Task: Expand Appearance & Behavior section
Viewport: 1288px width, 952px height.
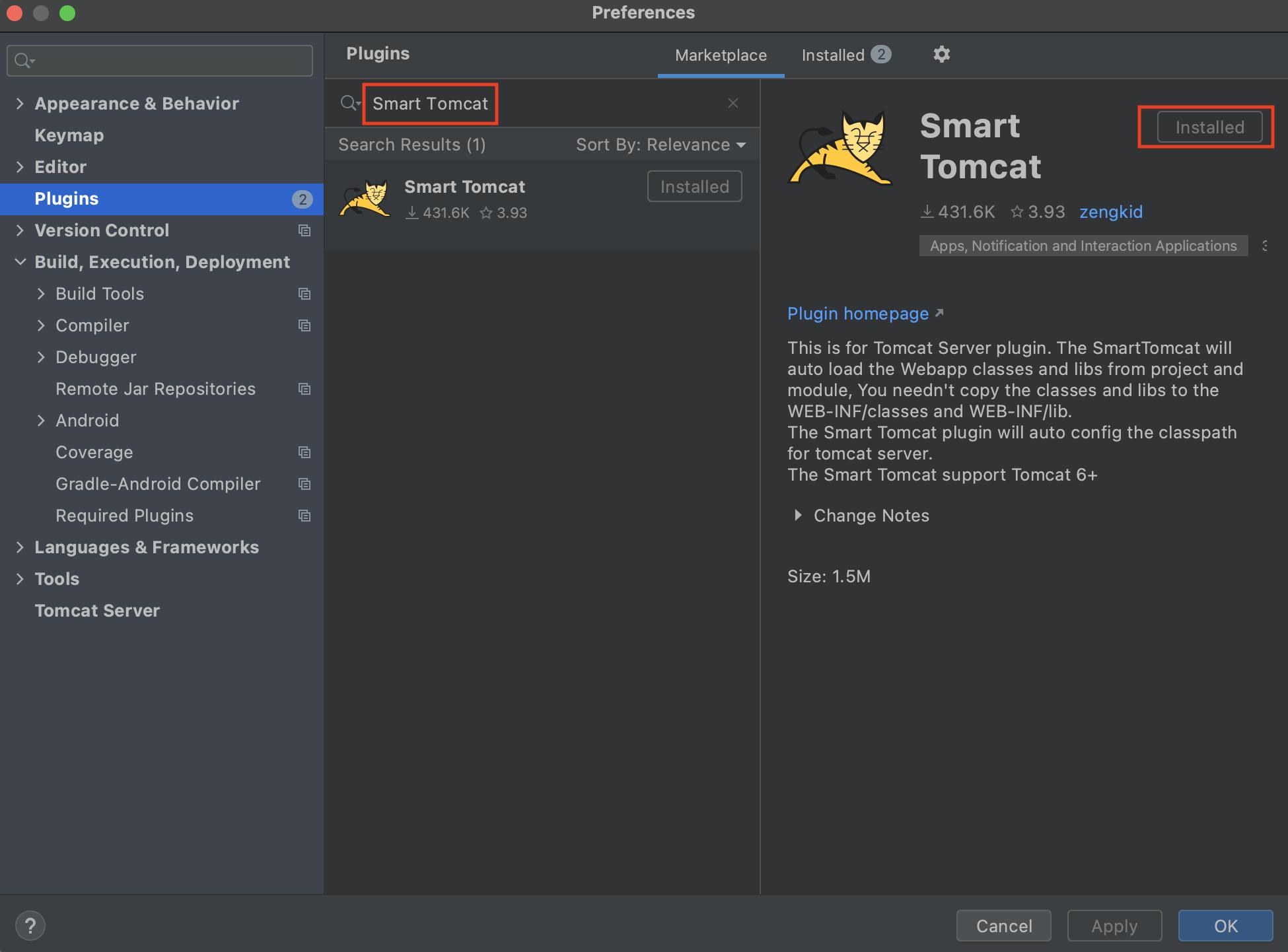Action: (20, 104)
